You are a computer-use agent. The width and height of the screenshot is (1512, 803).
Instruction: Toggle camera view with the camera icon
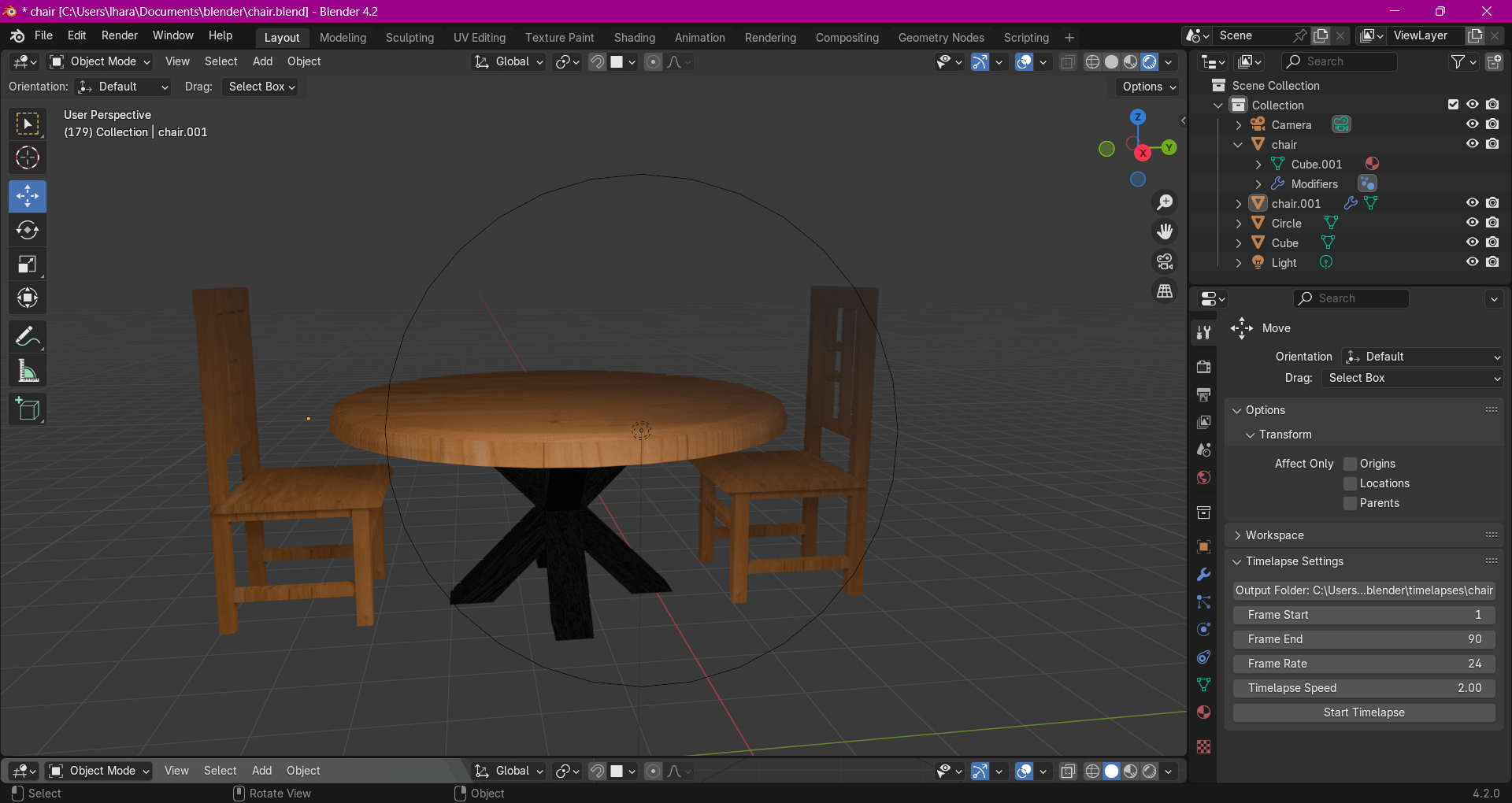coord(1165,261)
